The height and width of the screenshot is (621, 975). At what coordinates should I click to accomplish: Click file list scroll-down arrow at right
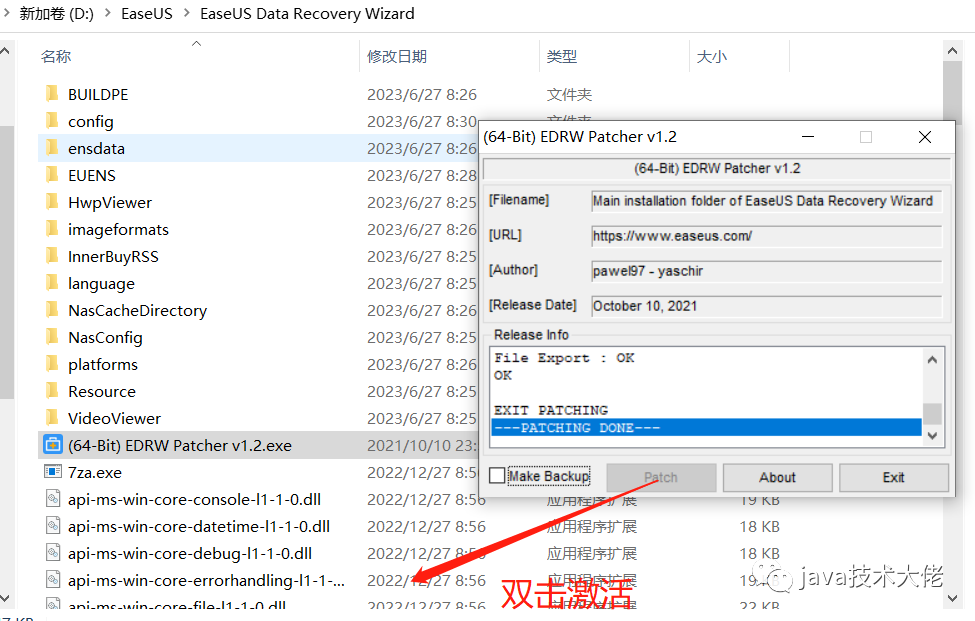pos(952,598)
